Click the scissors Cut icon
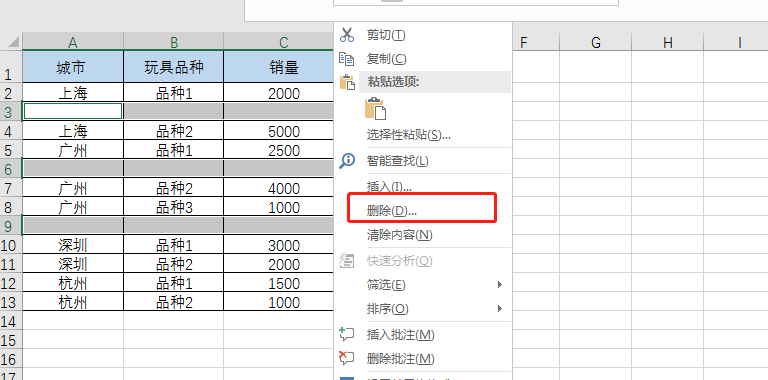Screen dimensions: 768x380 pyautogui.click(x=347, y=35)
